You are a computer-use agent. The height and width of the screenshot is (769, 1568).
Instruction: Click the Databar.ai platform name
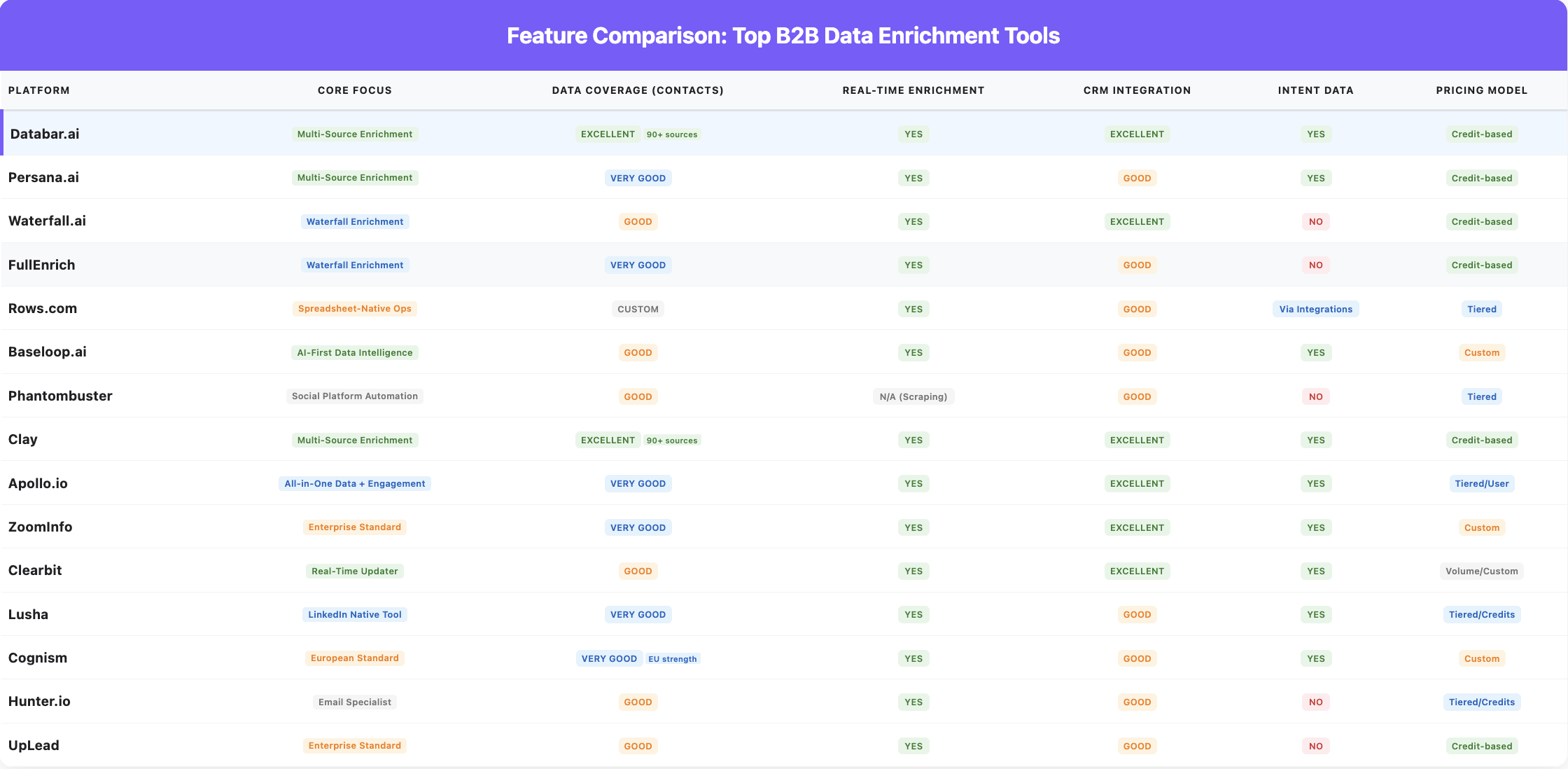[45, 134]
